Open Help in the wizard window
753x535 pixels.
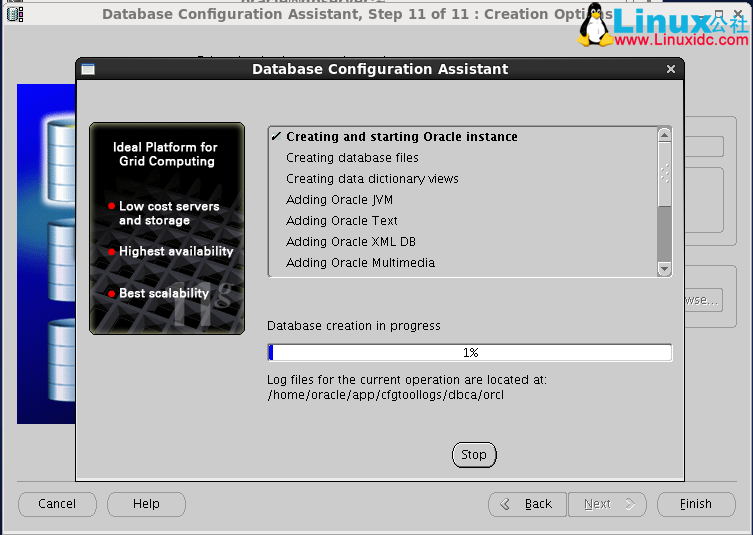pos(146,504)
